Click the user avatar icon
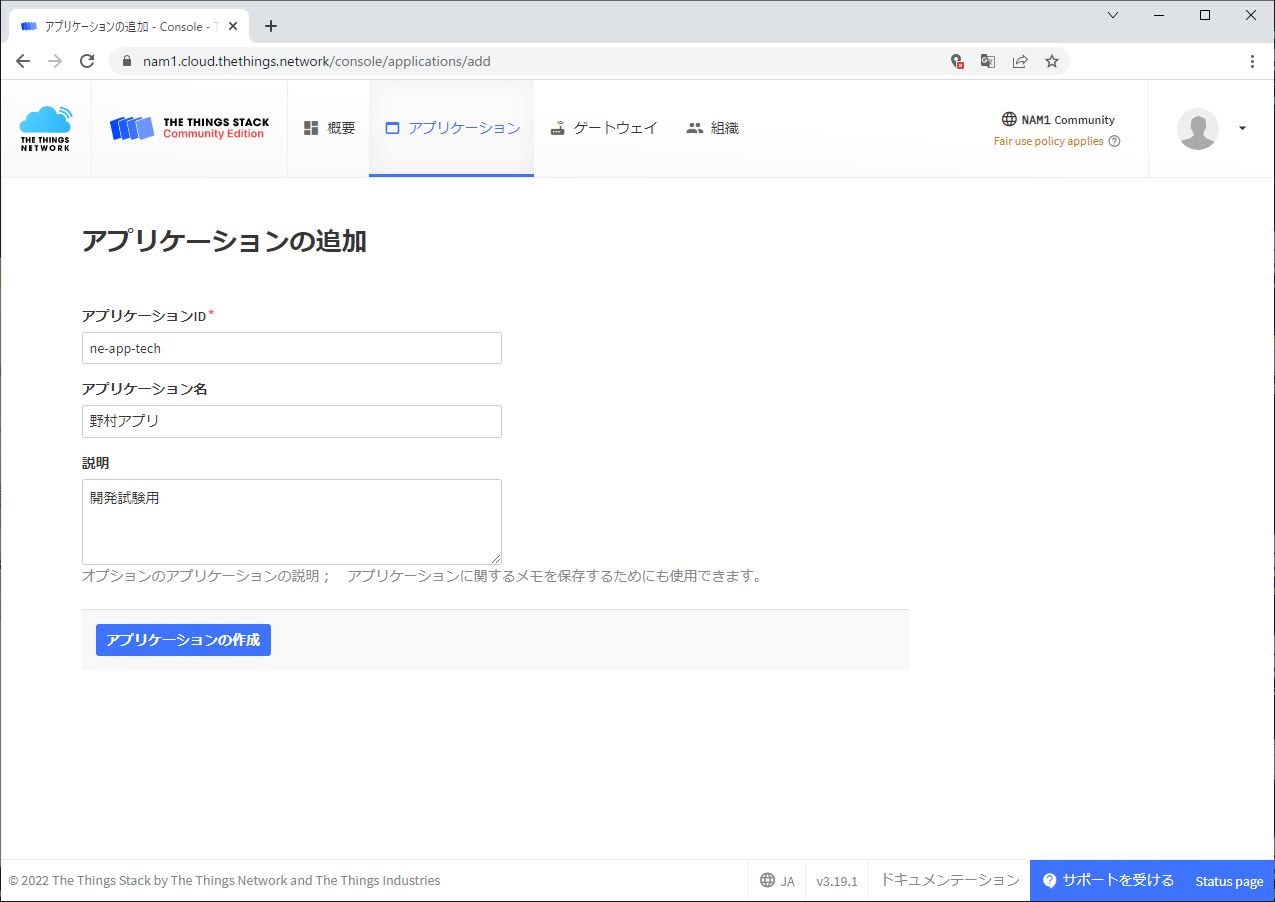The height and width of the screenshot is (902, 1275). click(1197, 128)
